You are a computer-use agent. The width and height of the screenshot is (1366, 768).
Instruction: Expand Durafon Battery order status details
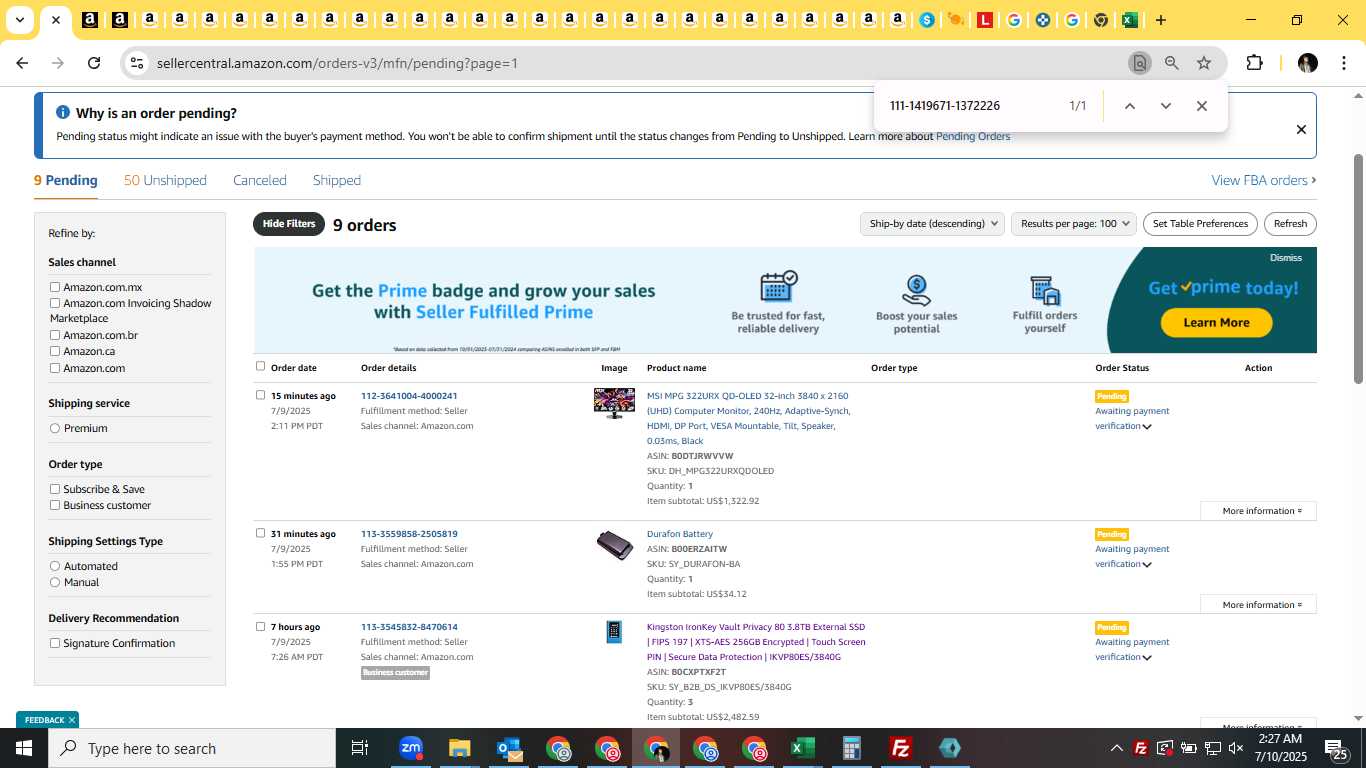coord(1147,565)
